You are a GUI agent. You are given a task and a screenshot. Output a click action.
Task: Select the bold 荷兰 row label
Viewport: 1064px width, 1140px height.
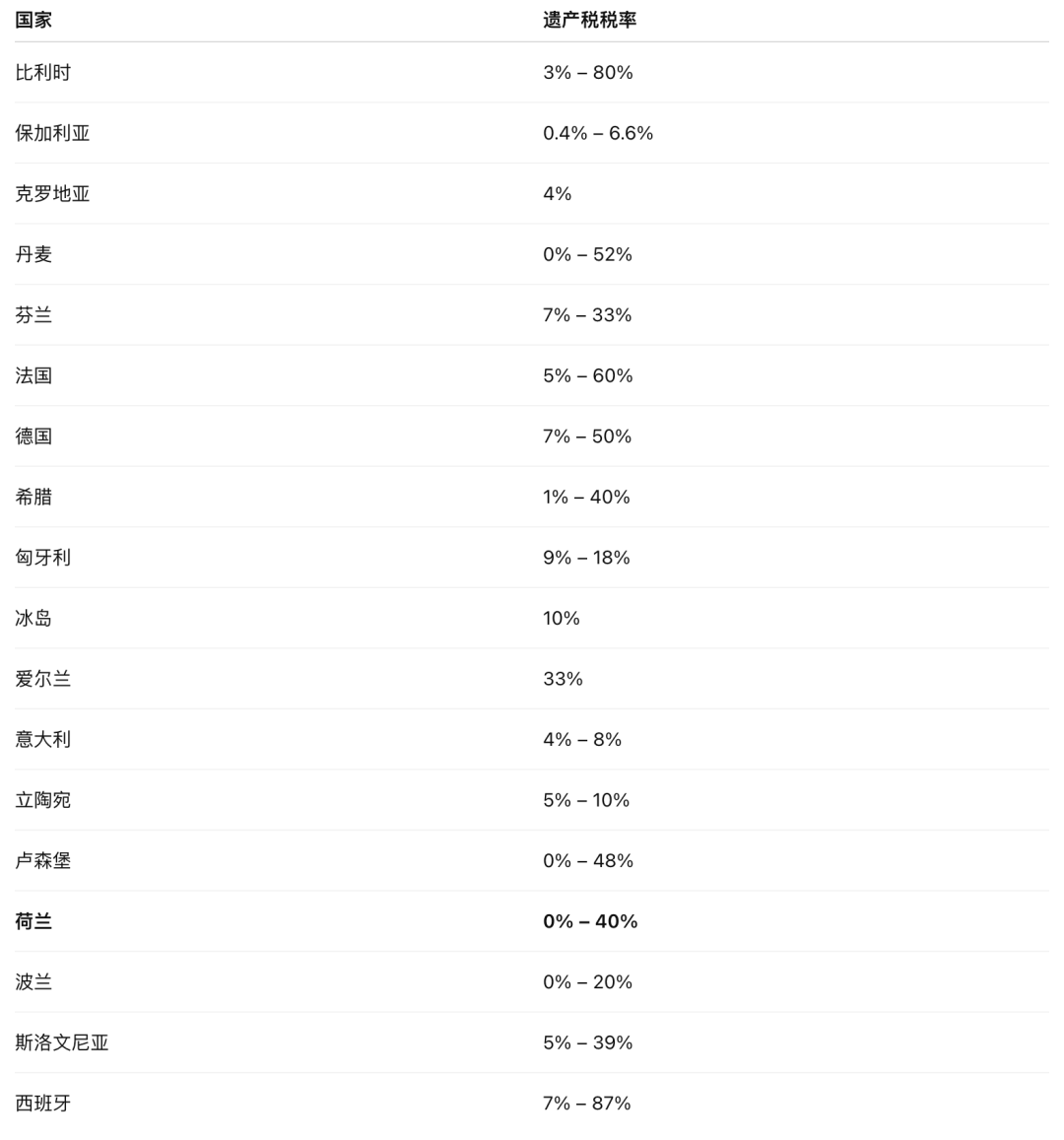coord(33,921)
